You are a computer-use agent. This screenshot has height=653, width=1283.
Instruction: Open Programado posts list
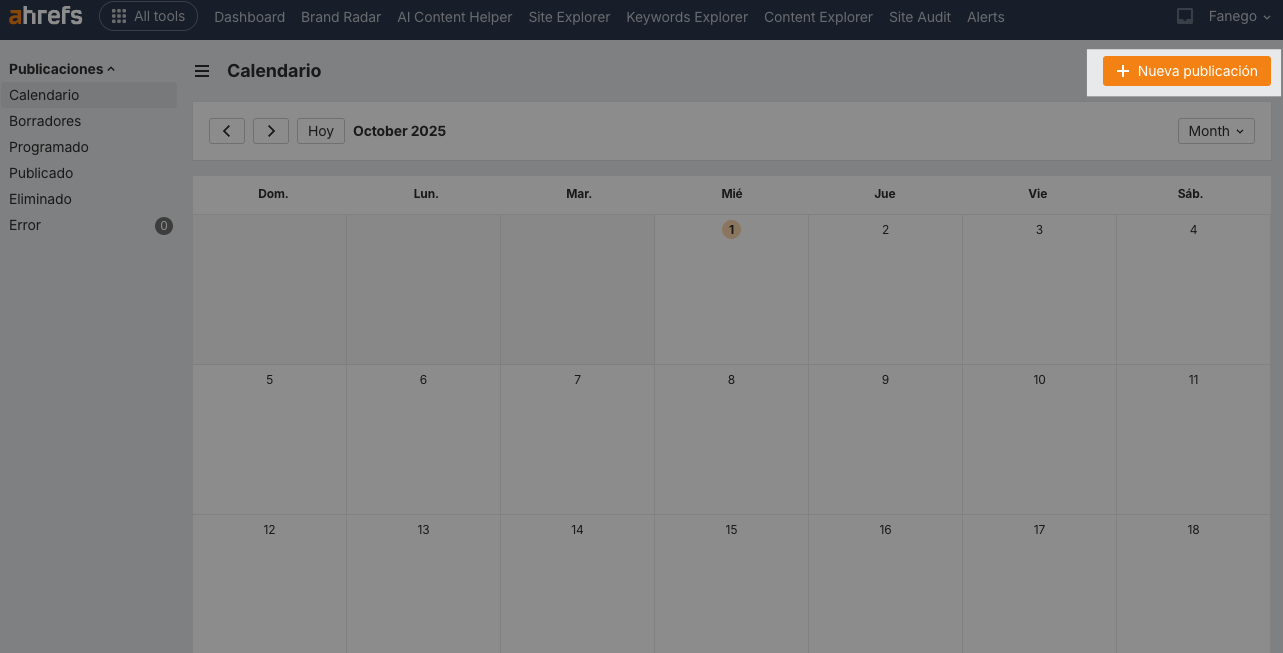click(x=49, y=147)
